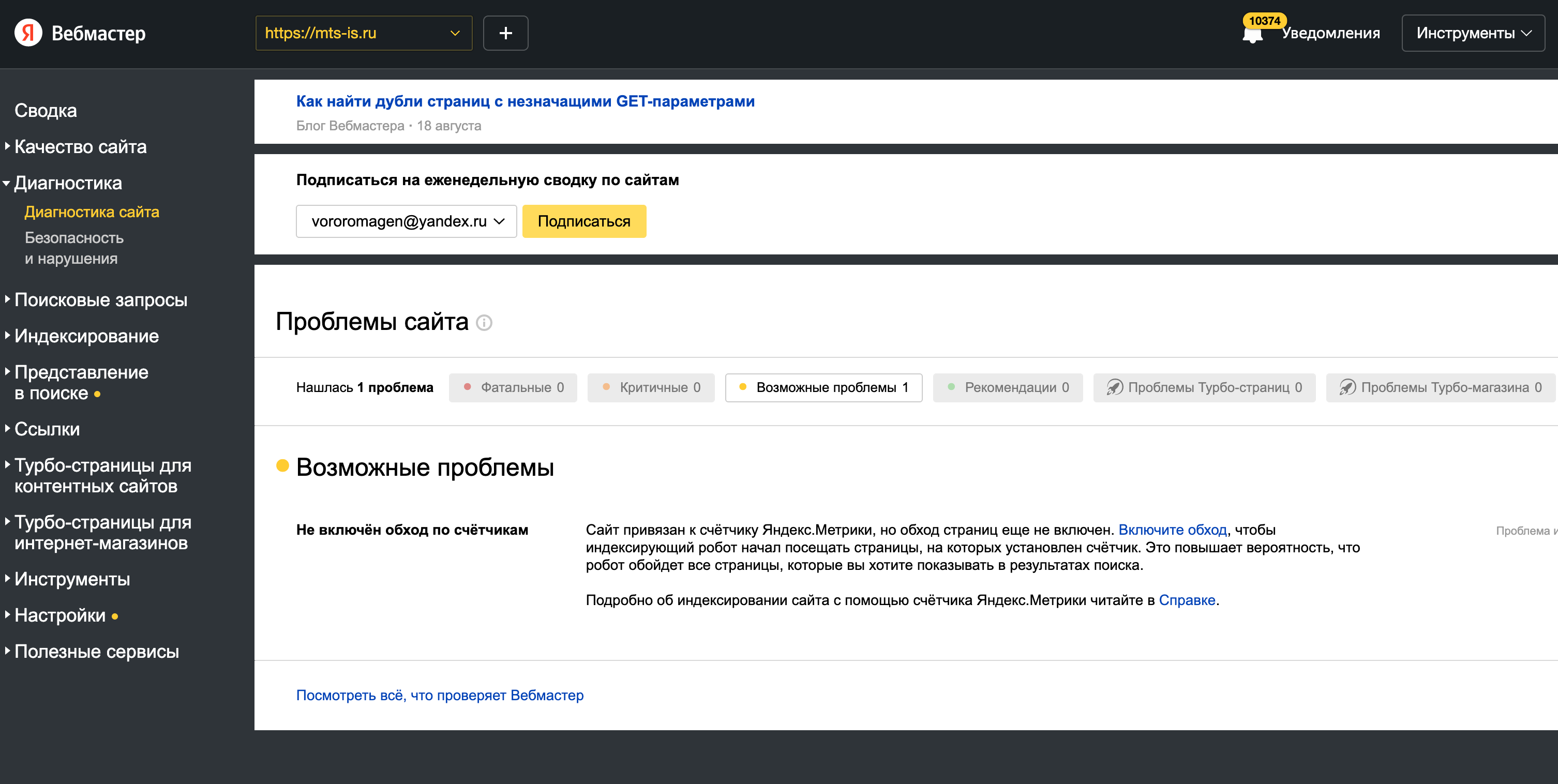1558x784 pixels.
Task: Click rocket icon in Проблемы Турбо-магазина filter
Action: click(1347, 387)
